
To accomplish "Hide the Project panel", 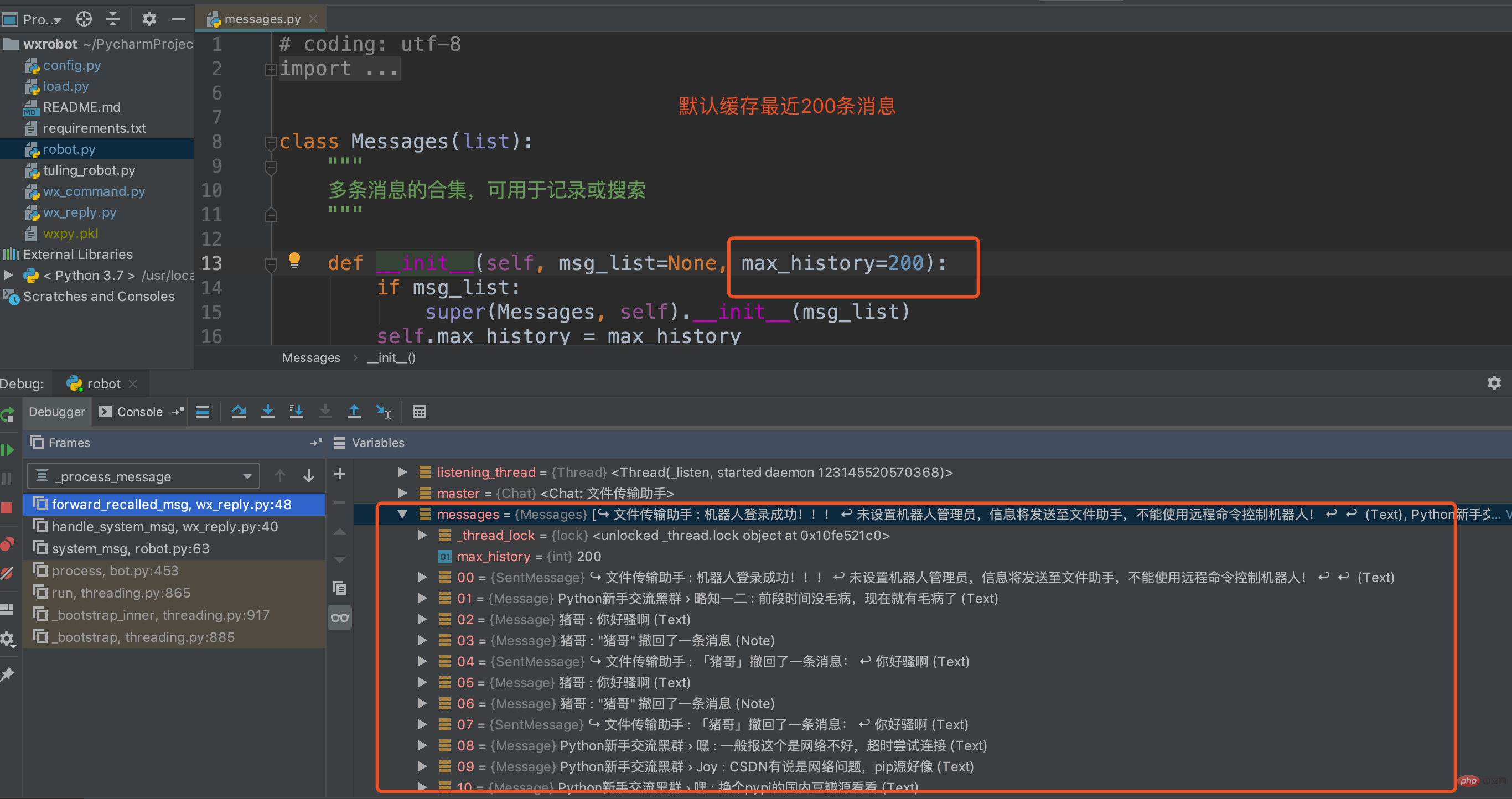I will 178,19.
